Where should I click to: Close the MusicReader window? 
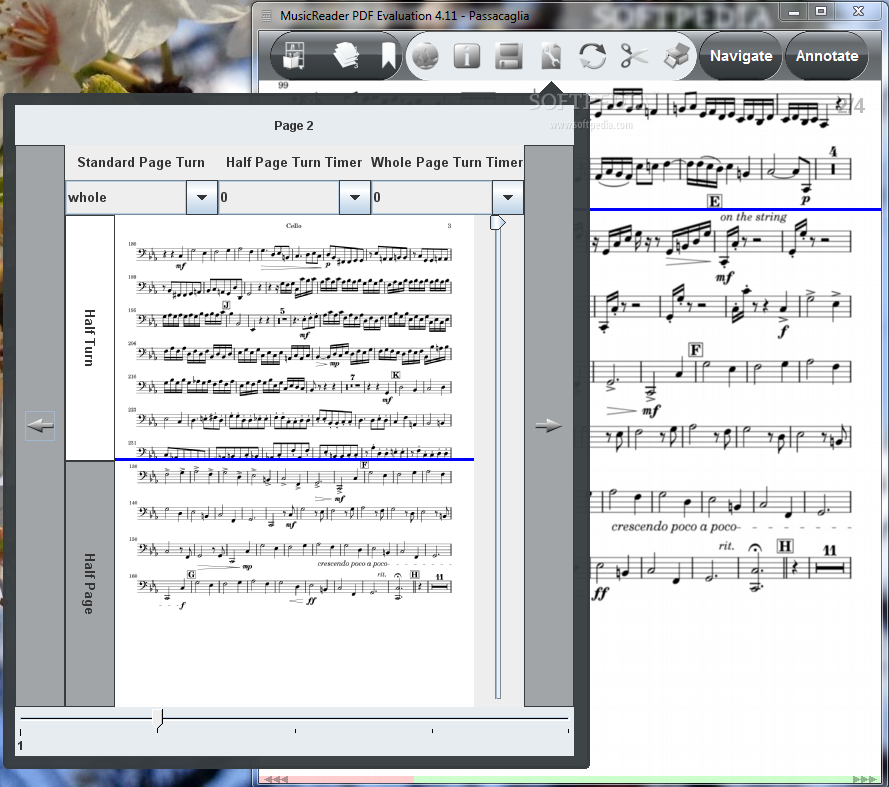[x=858, y=12]
